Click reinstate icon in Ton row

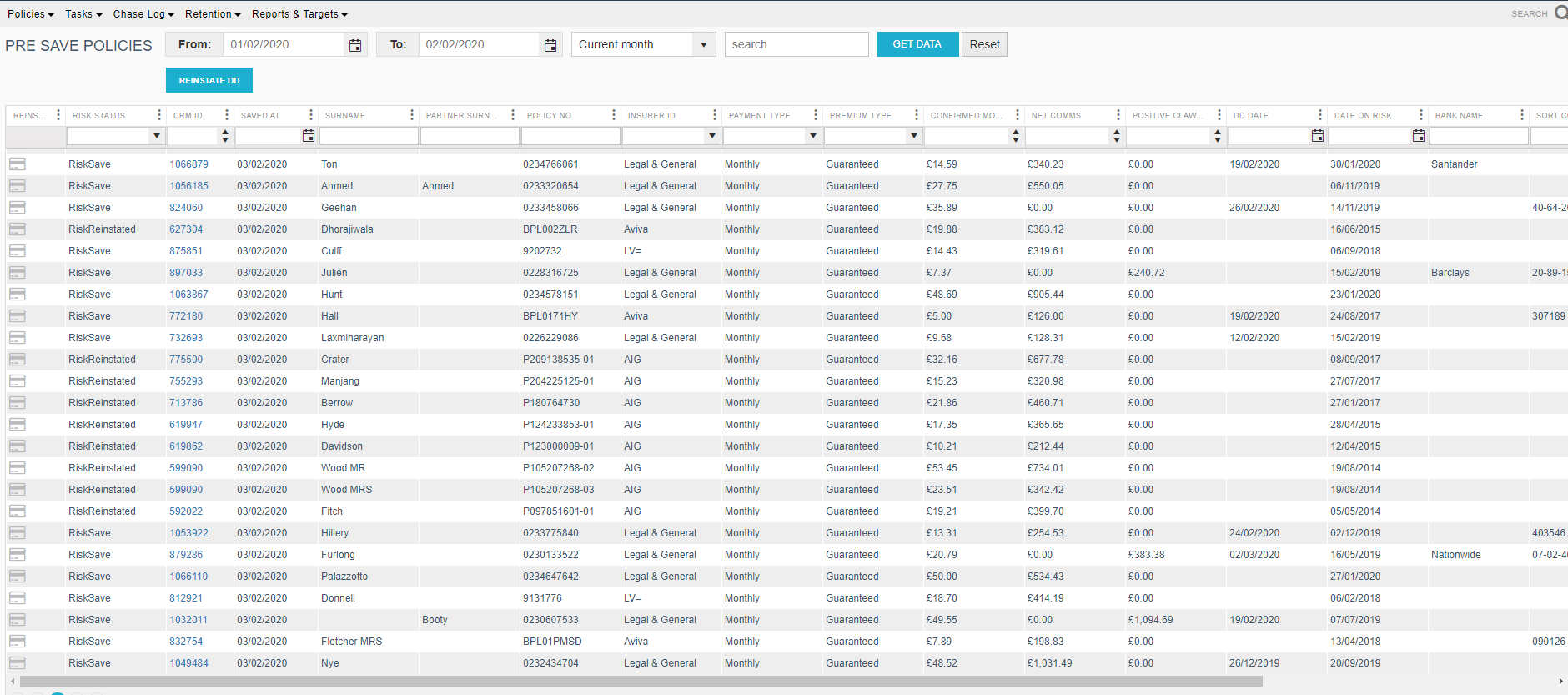coord(17,164)
